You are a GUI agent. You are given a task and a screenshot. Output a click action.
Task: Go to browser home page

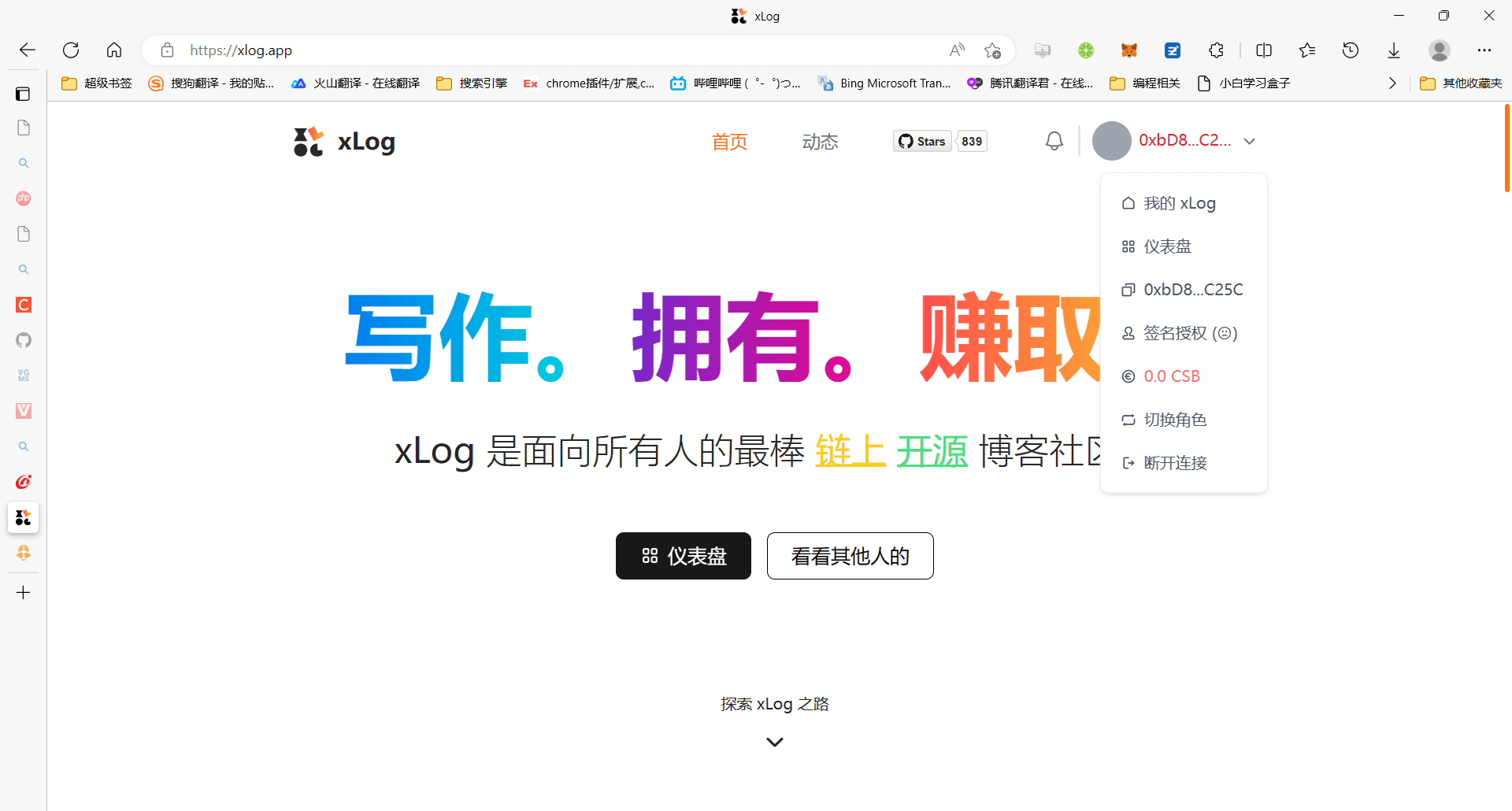click(x=114, y=50)
